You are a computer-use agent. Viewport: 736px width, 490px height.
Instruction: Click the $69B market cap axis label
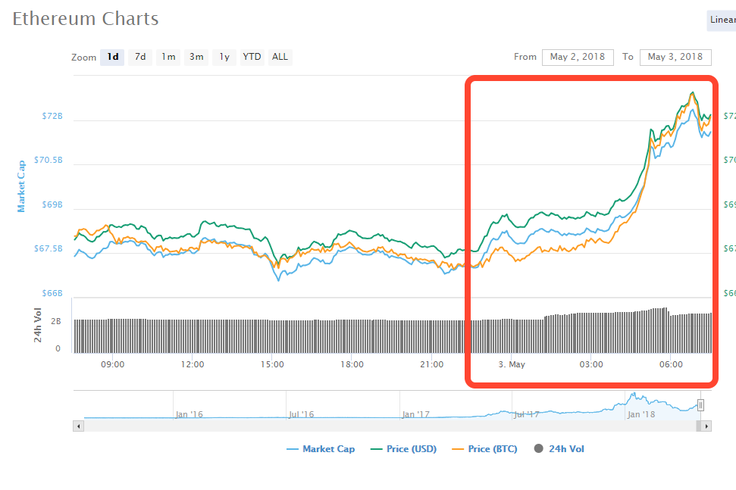pos(52,205)
